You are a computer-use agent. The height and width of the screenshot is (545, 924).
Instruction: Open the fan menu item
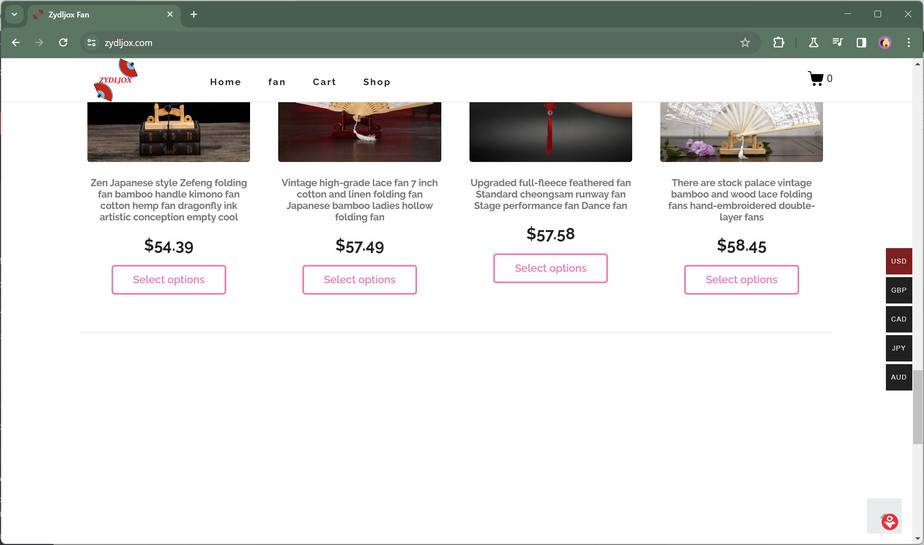(276, 82)
